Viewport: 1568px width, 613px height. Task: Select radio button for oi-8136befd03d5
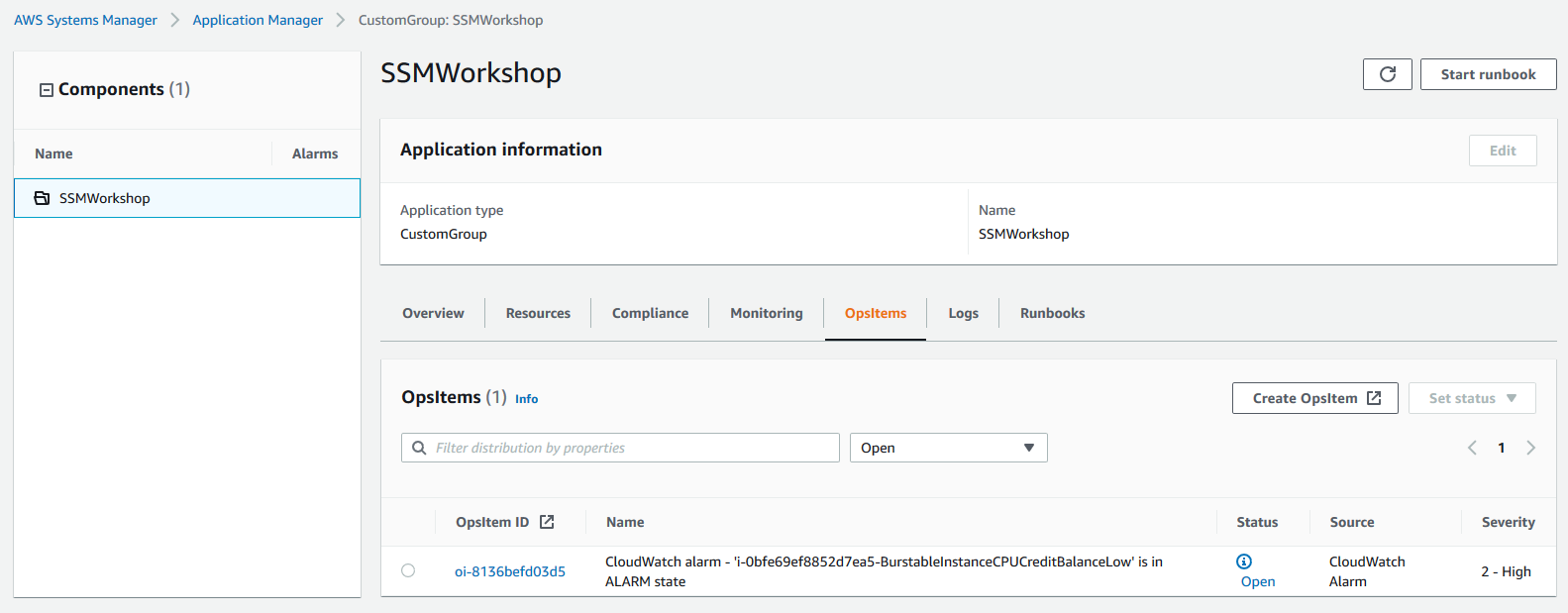pos(408,570)
